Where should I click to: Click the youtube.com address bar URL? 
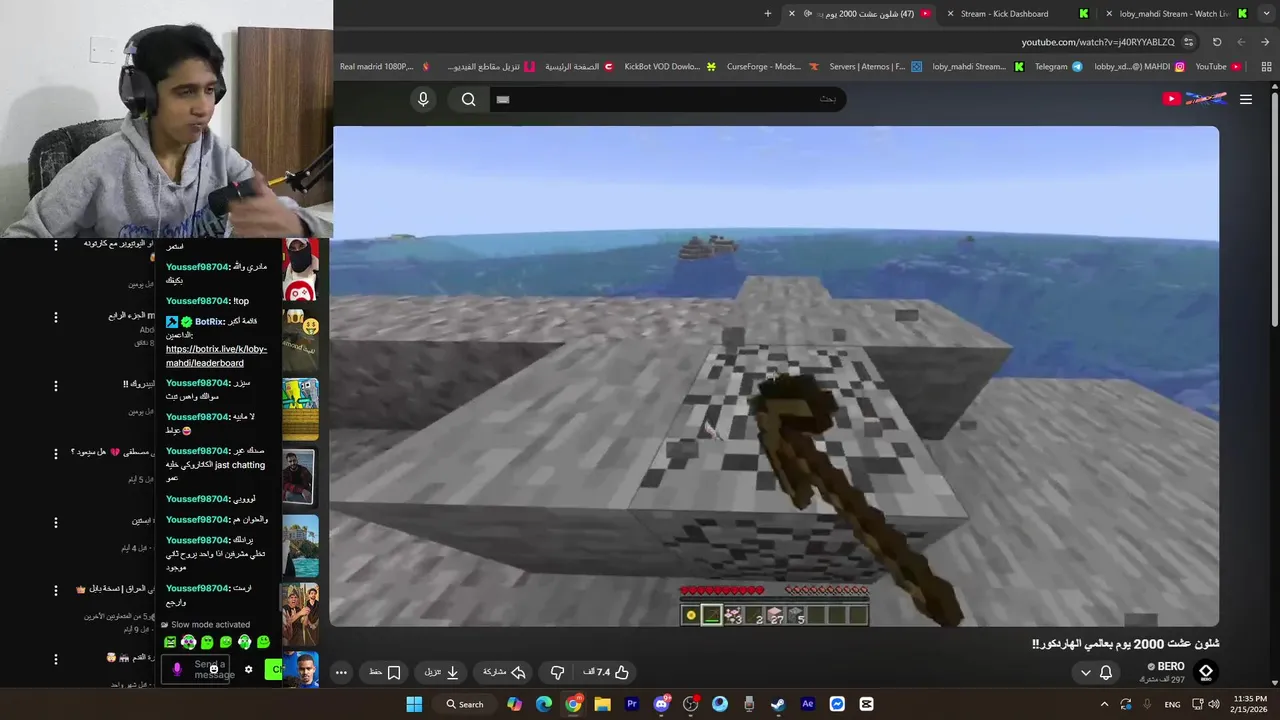click(x=1098, y=42)
